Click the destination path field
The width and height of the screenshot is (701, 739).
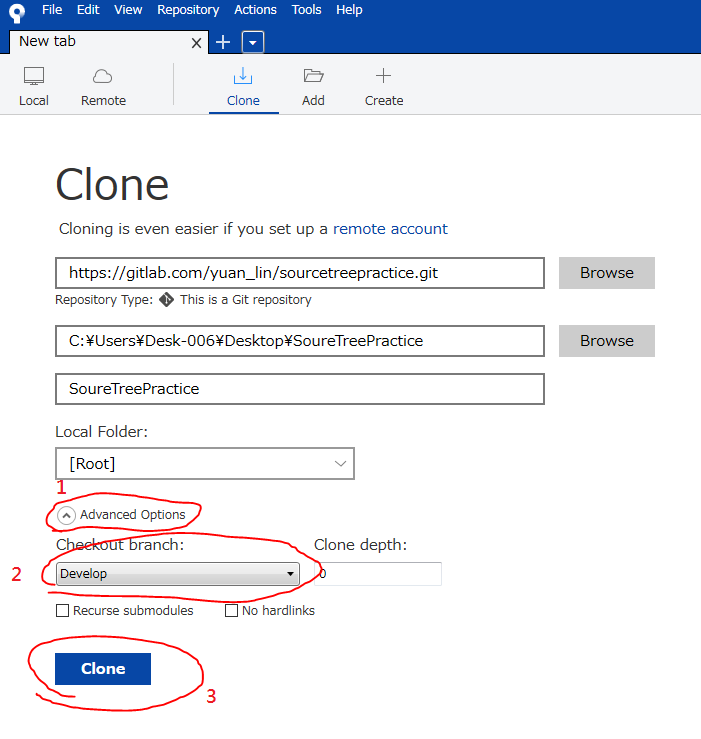(x=300, y=341)
